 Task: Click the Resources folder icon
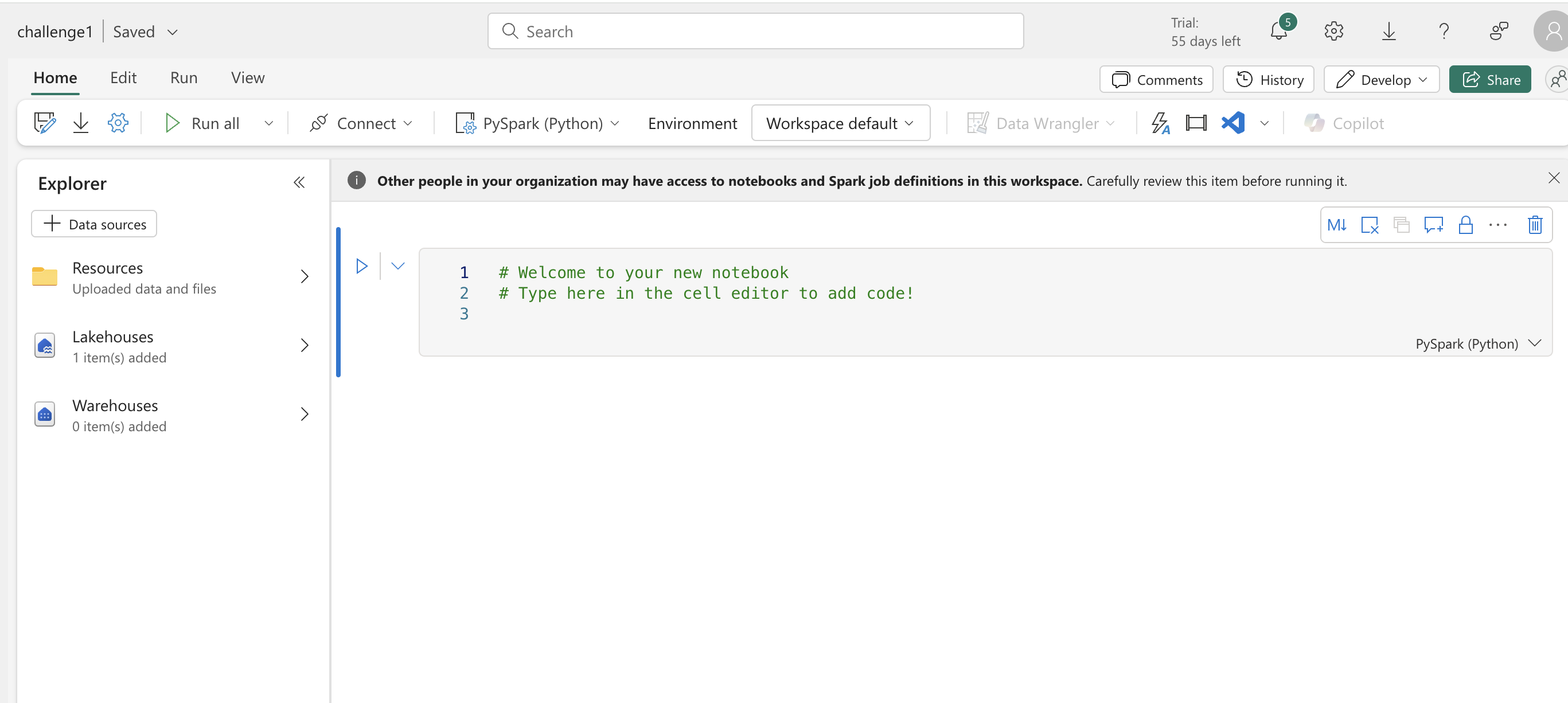point(44,277)
